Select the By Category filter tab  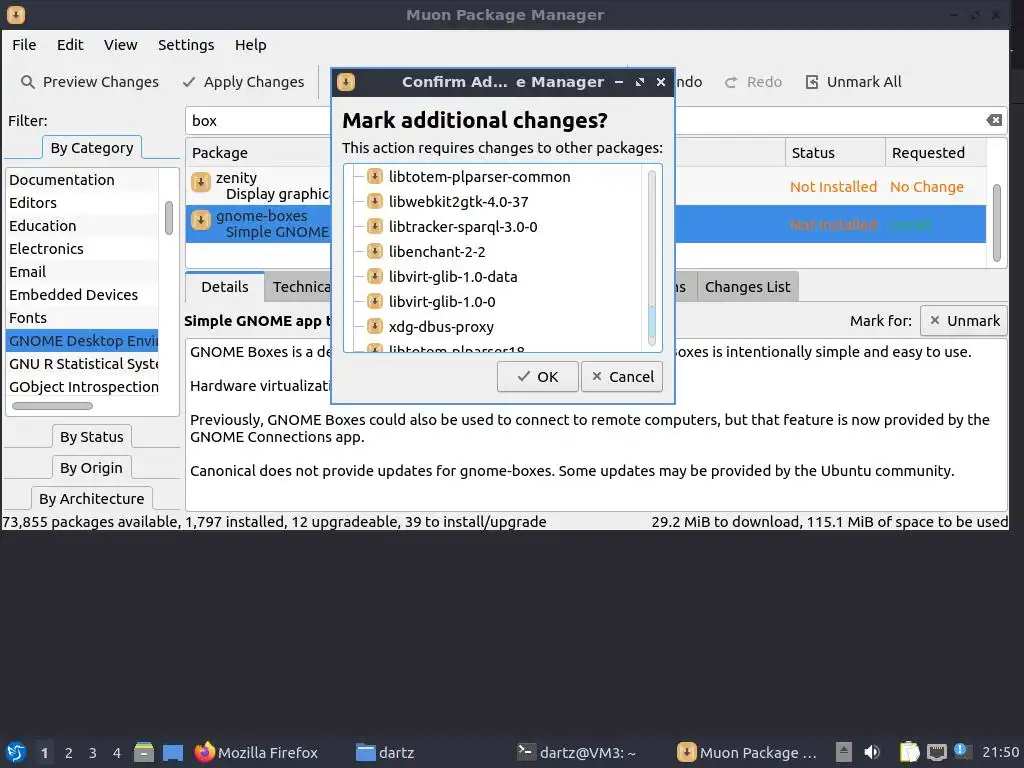click(92, 148)
